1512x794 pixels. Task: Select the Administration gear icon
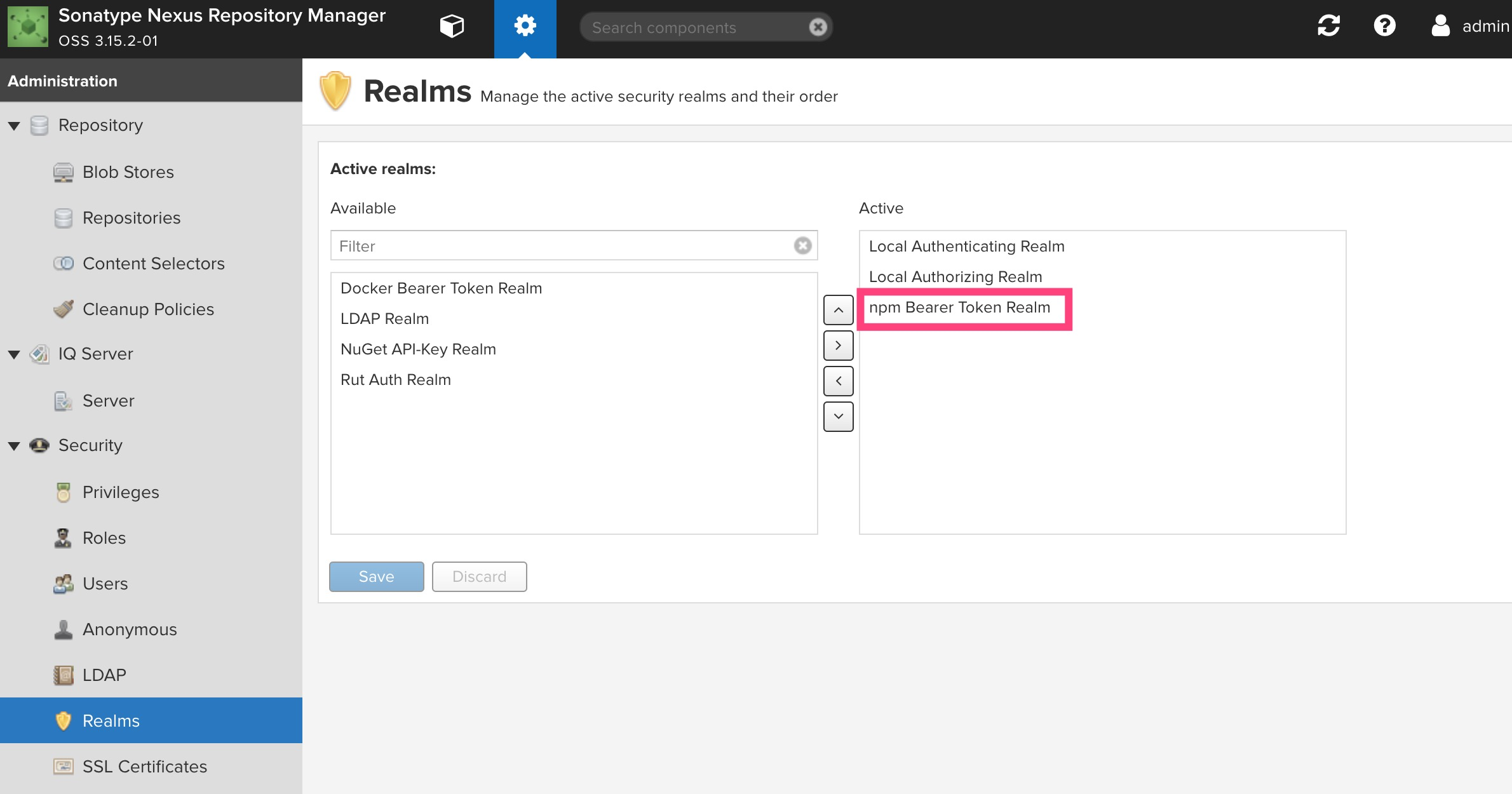point(525,26)
